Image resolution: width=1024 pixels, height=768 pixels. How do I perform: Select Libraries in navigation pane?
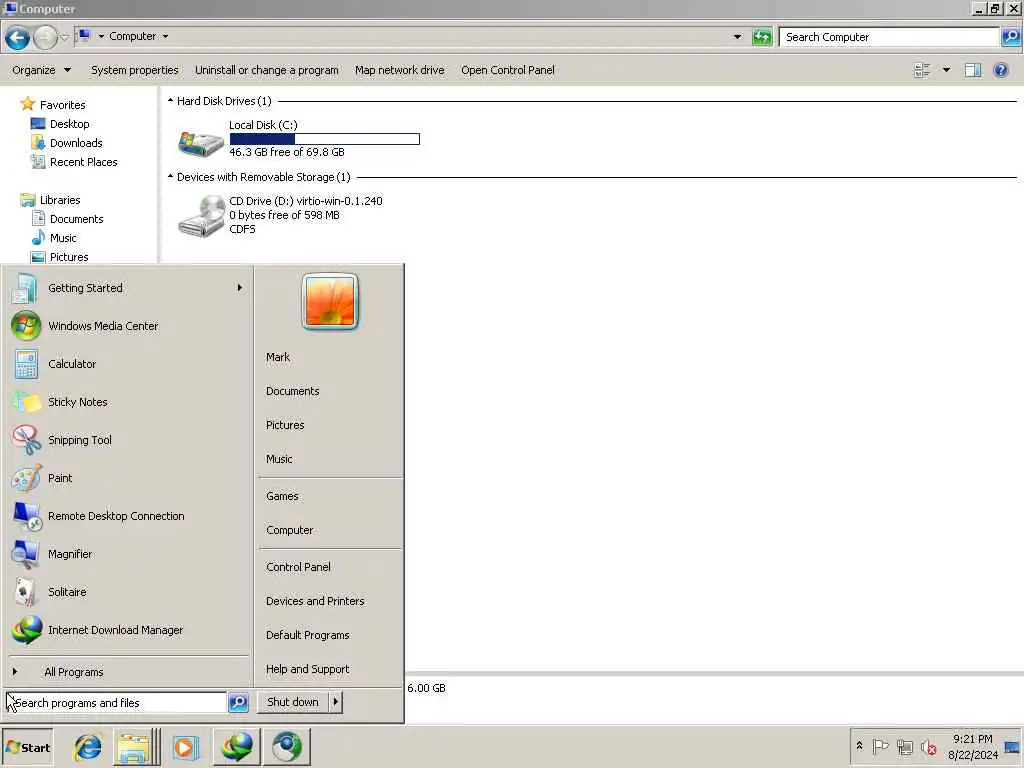[59, 200]
